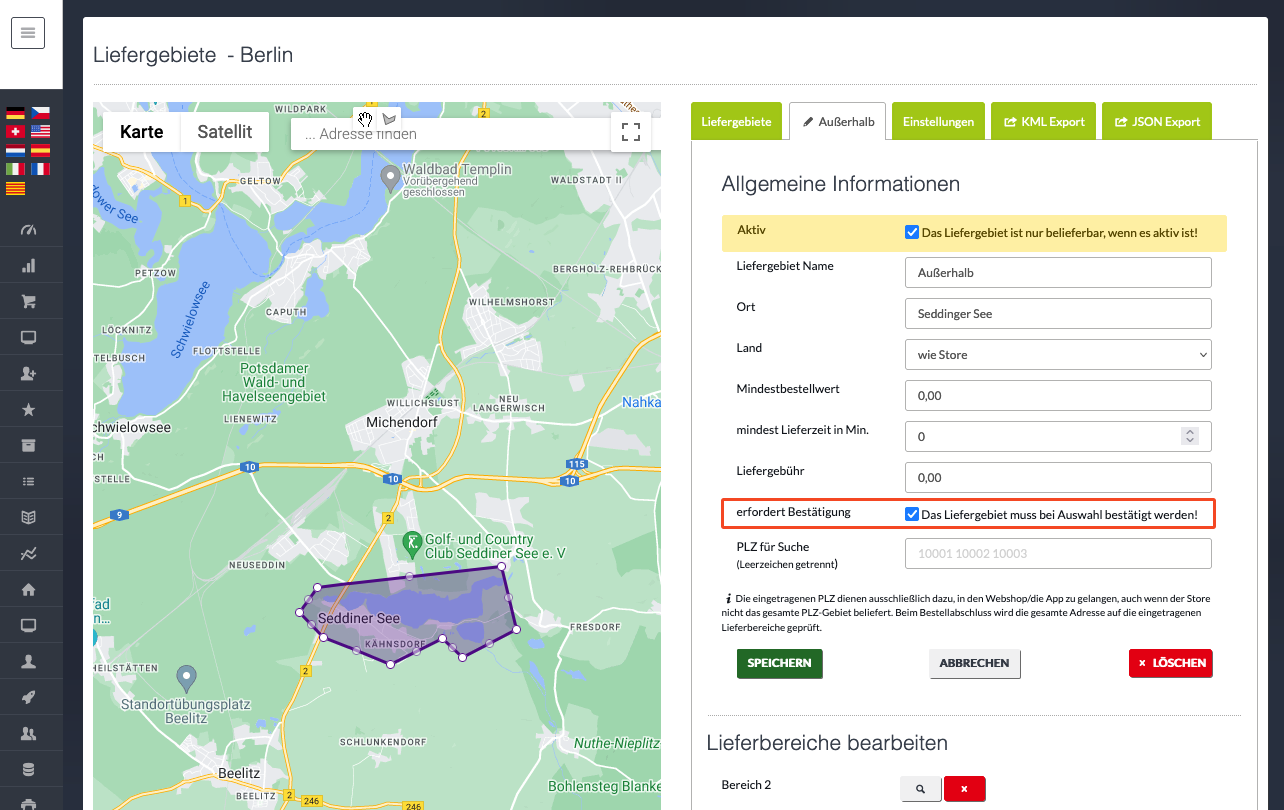
Task: Click the 'Beelitz' town label on map
Action: pos(239,774)
